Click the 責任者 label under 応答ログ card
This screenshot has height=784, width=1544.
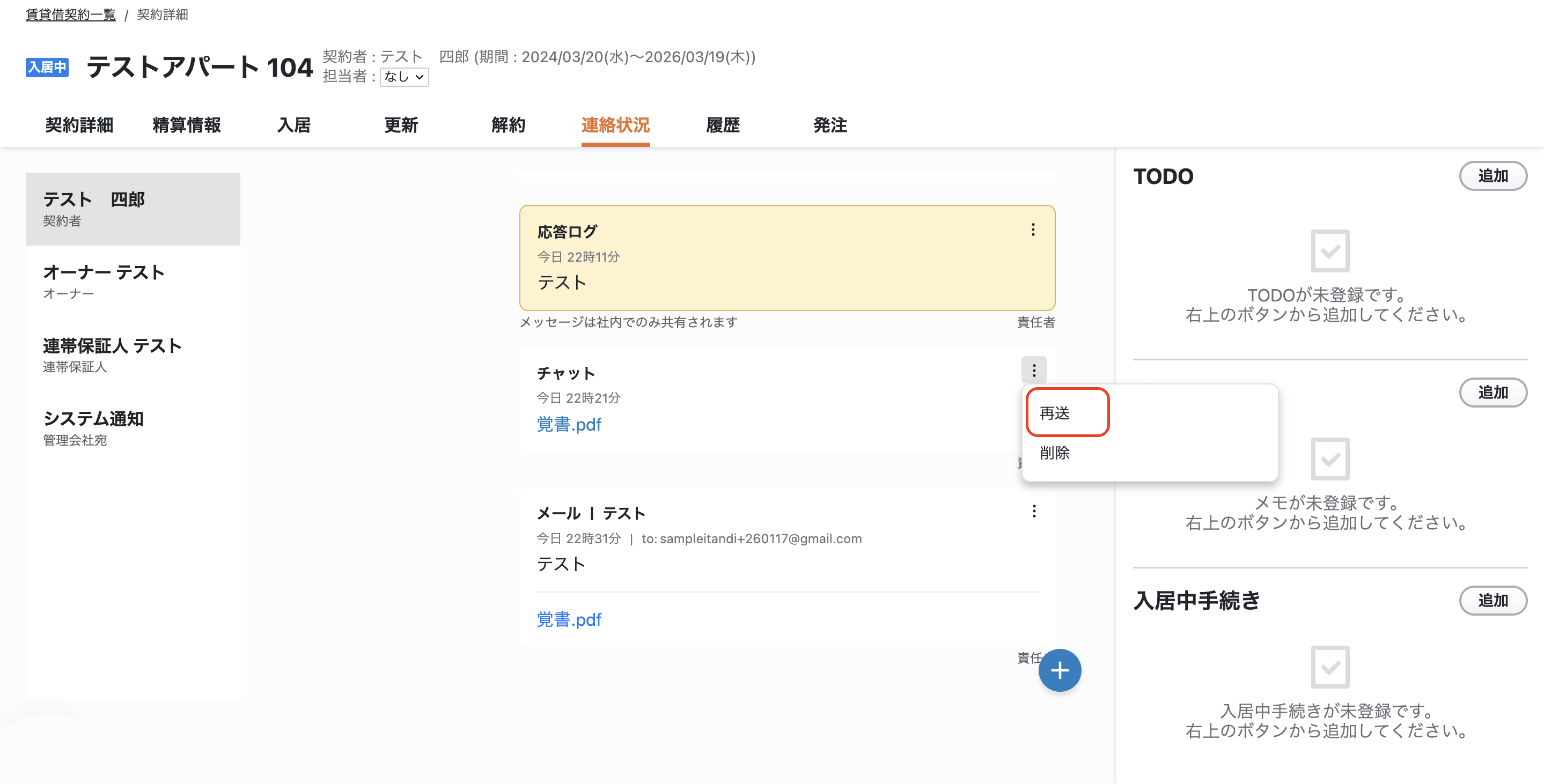point(1036,322)
